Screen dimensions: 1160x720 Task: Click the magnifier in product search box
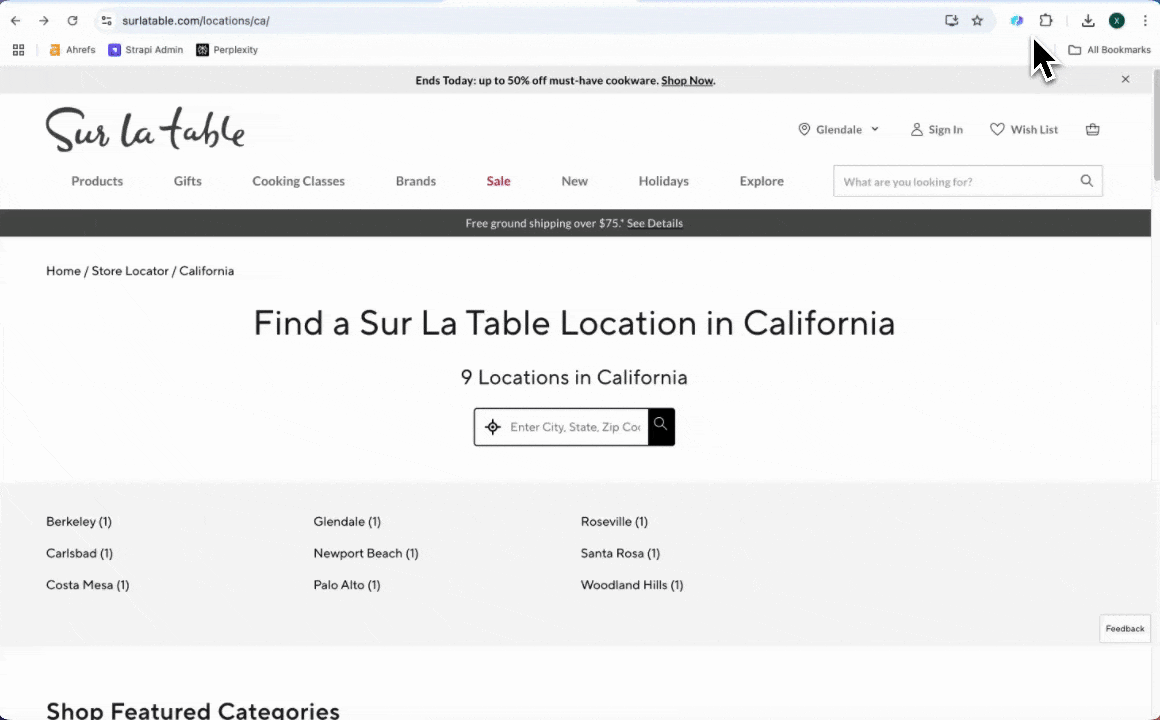pos(1086,181)
